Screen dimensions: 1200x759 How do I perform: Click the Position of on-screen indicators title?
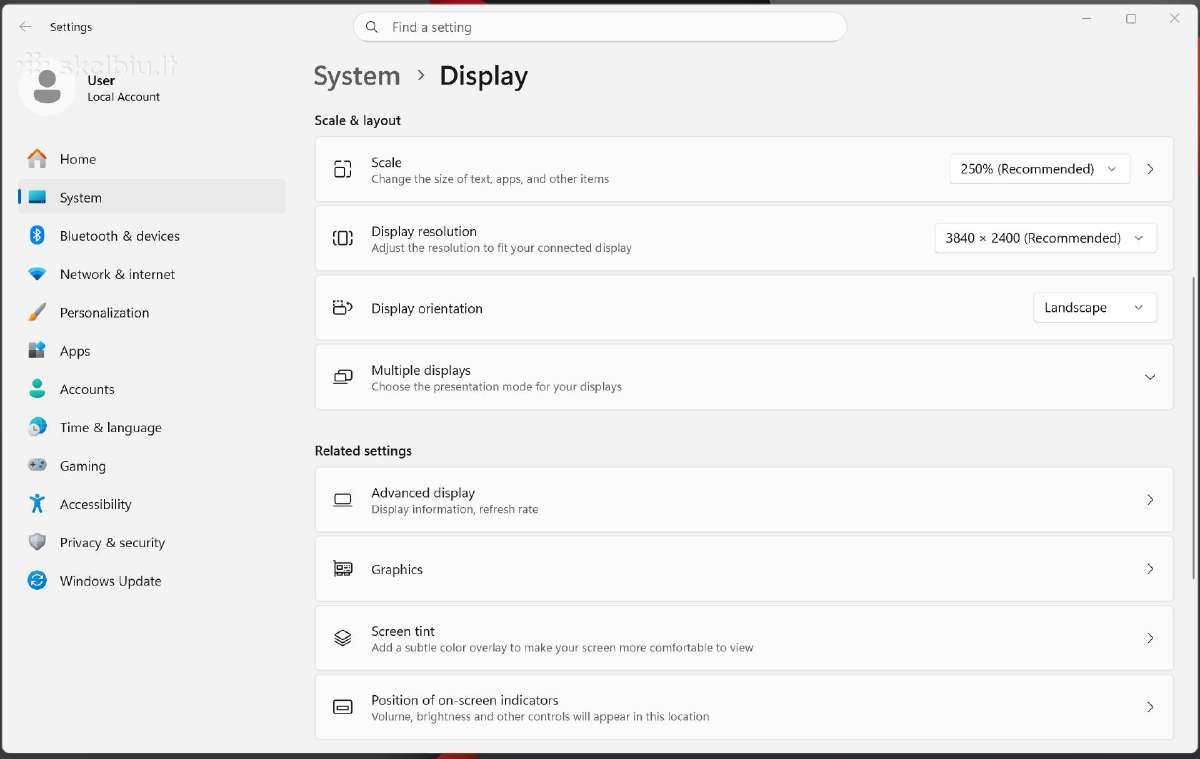pos(465,700)
